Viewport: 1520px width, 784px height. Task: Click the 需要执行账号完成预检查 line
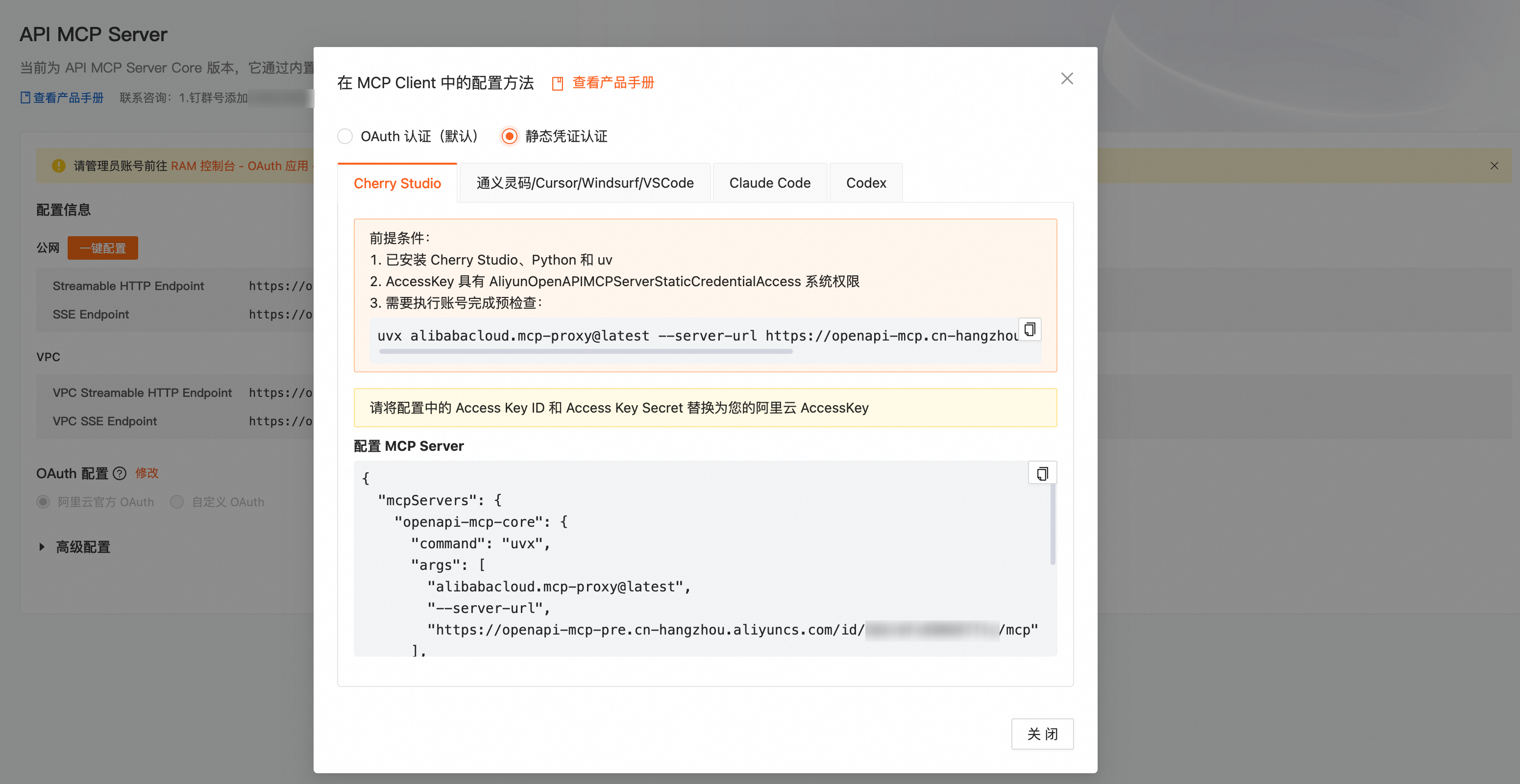coord(456,303)
